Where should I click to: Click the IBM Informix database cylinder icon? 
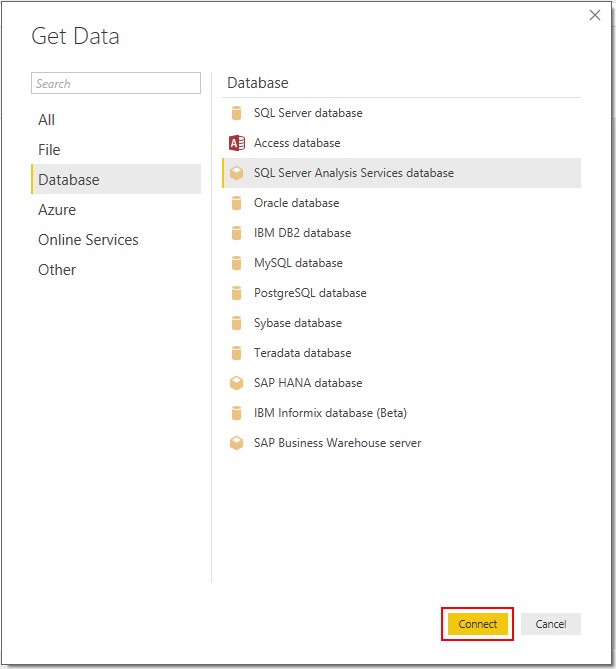click(x=236, y=413)
